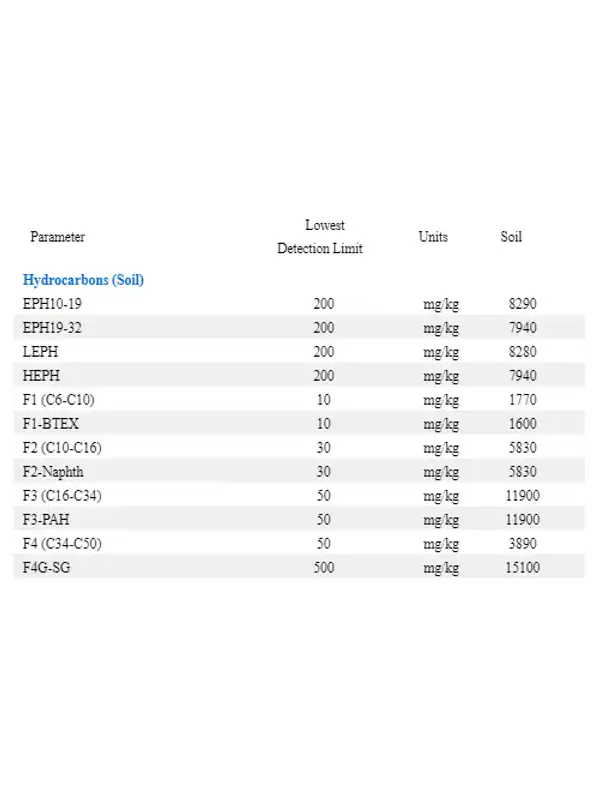Click the Lowest Detection Limit header
This screenshot has width=600, height=800.
[320, 237]
